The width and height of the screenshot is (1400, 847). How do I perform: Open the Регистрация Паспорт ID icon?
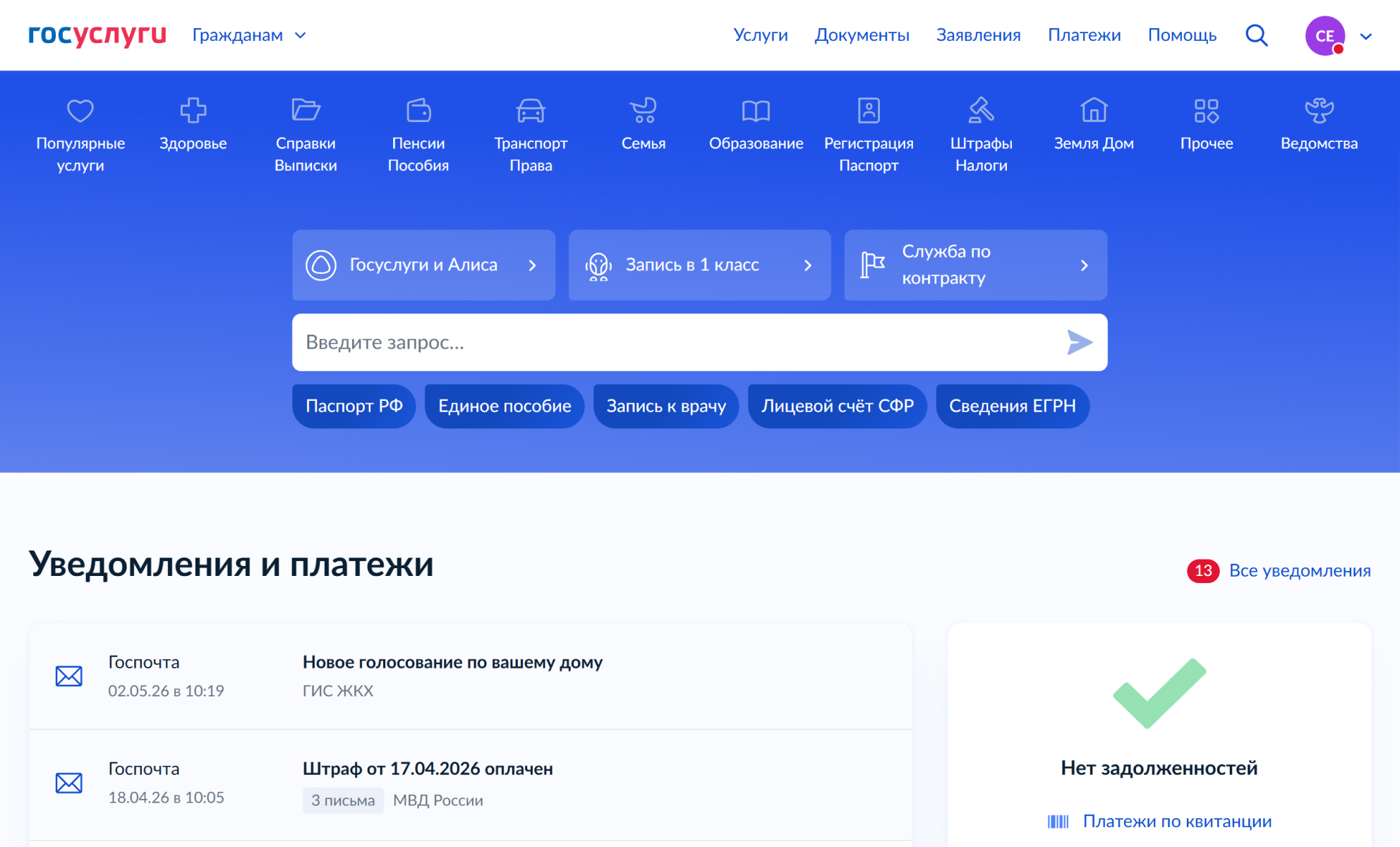tap(869, 110)
